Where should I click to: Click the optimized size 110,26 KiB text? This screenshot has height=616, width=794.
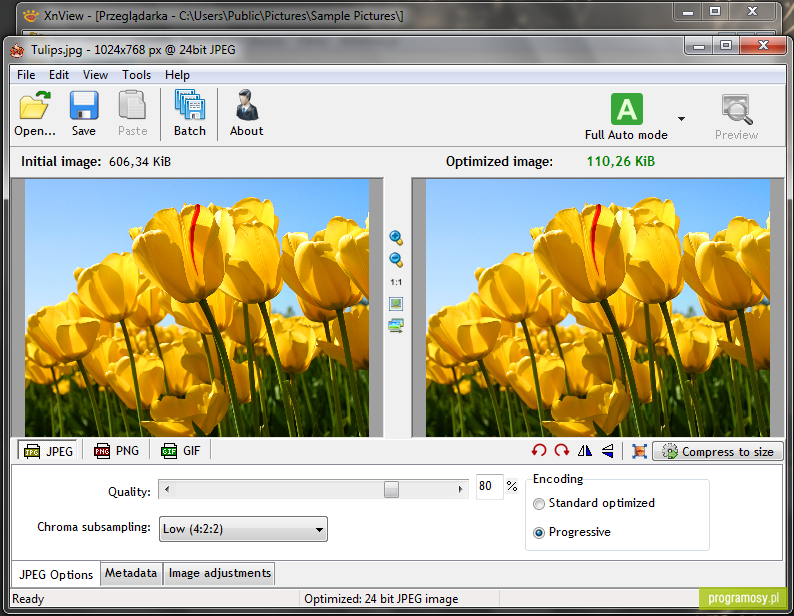pyautogui.click(x=621, y=162)
